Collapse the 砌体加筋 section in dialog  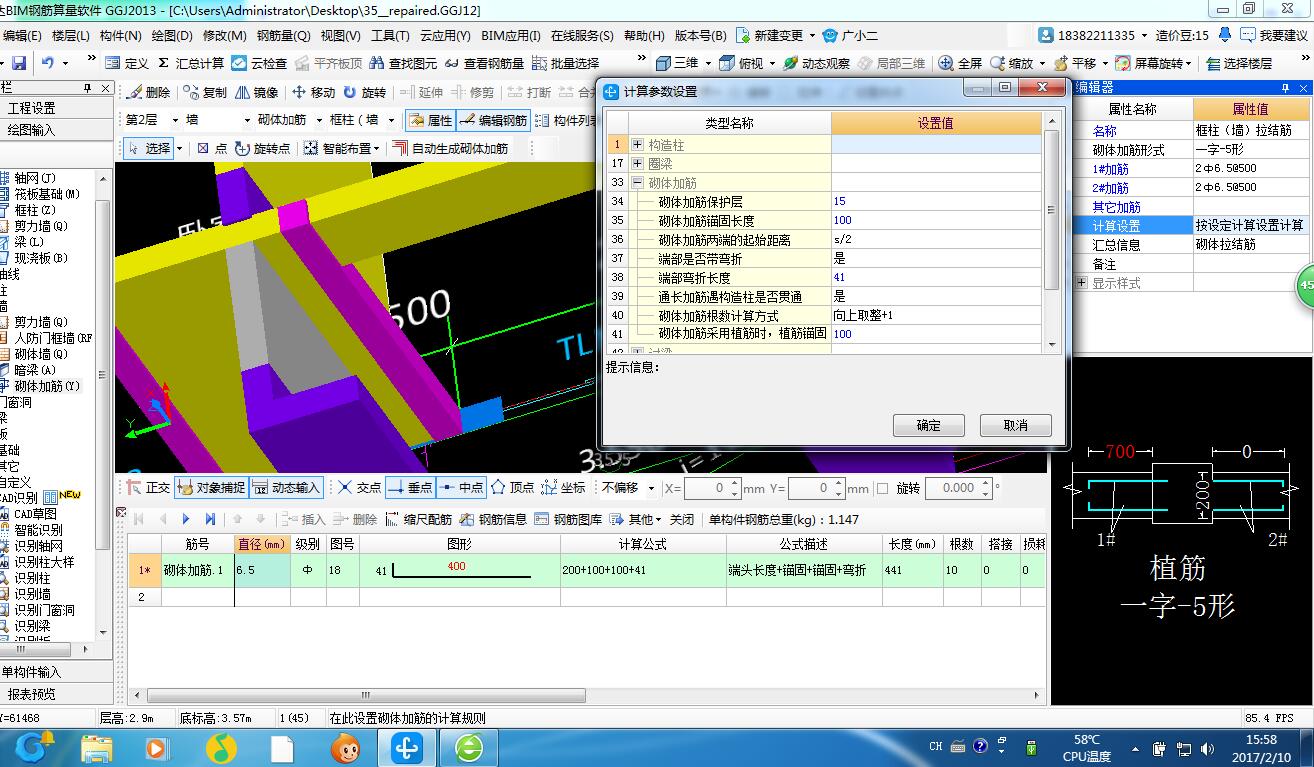pyautogui.click(x=637, y=182)
